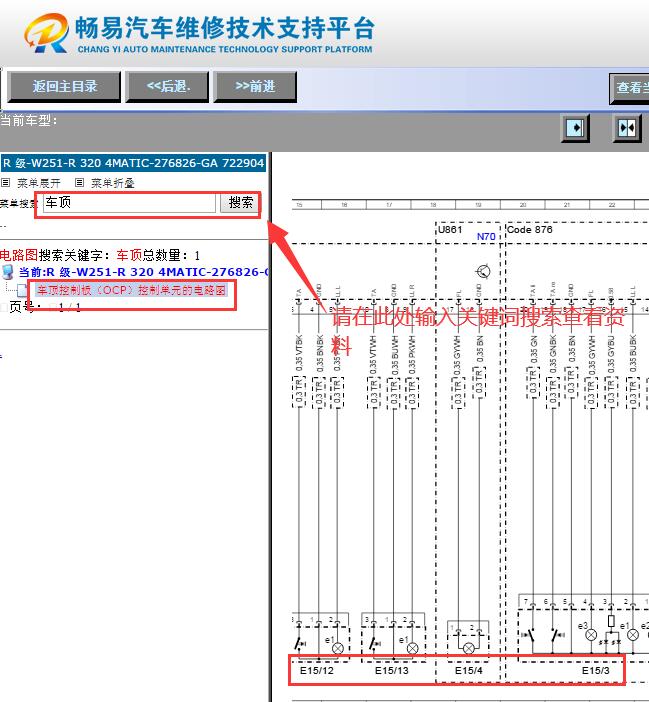This screenshot has height=702, width=649.
Task: Go back with the <<后退 button
Action: [167, 86]
